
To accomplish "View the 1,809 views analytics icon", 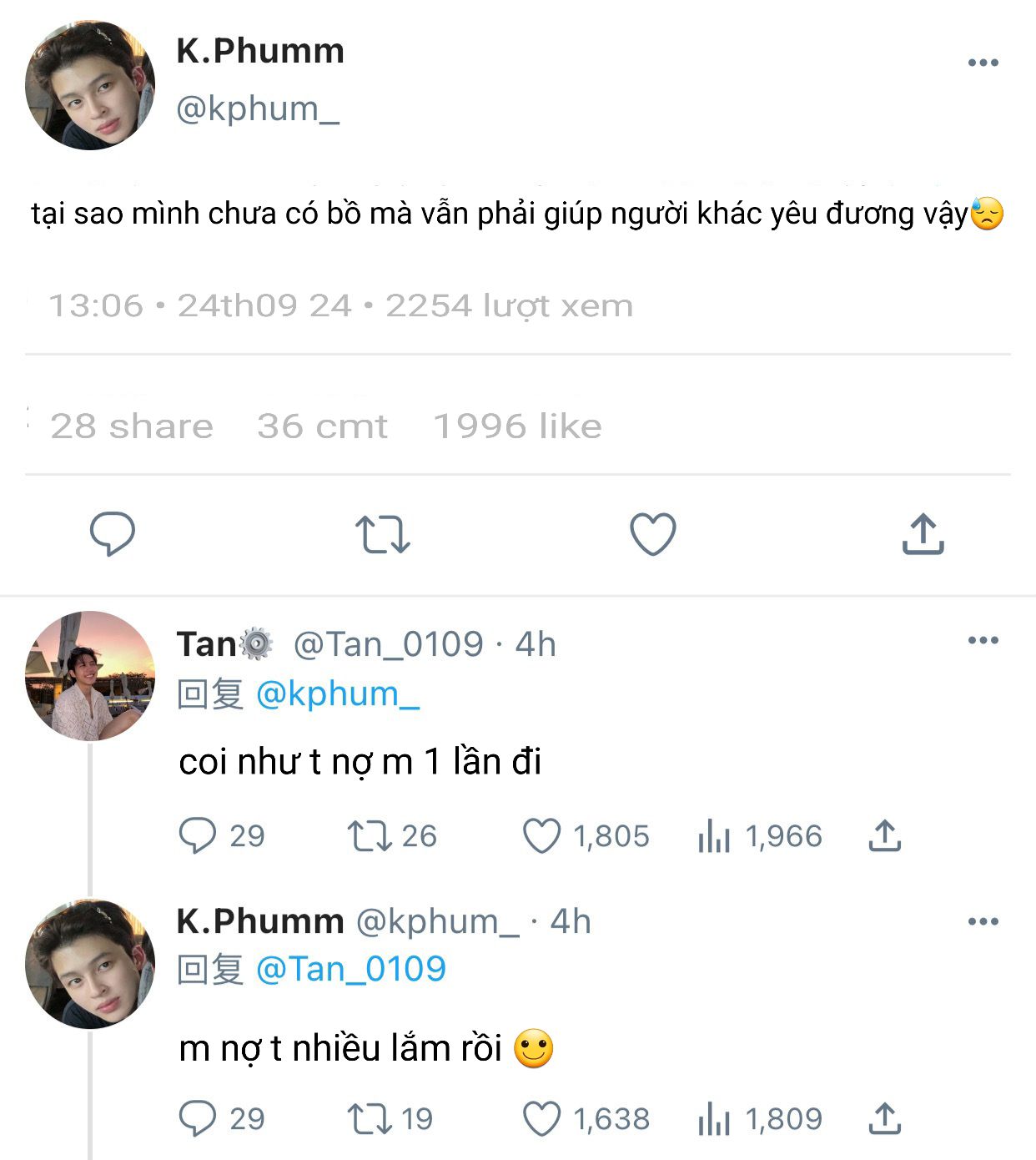I will point(714,1118).
